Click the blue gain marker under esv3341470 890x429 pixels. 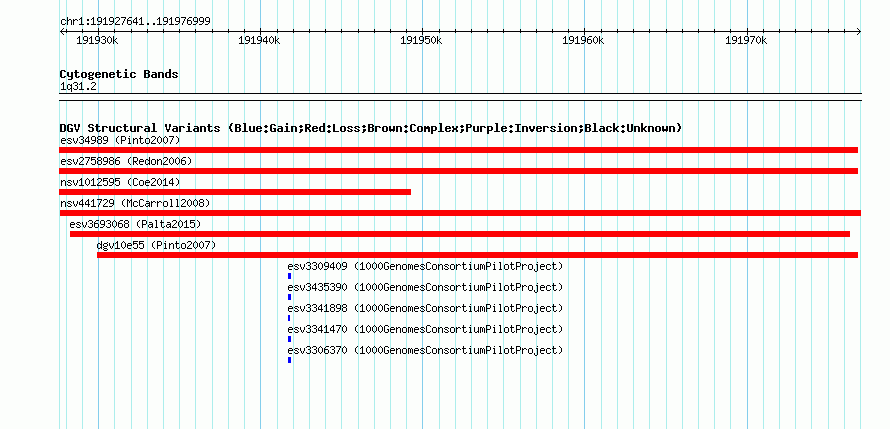pyautogui.click(x=289, y=339)
